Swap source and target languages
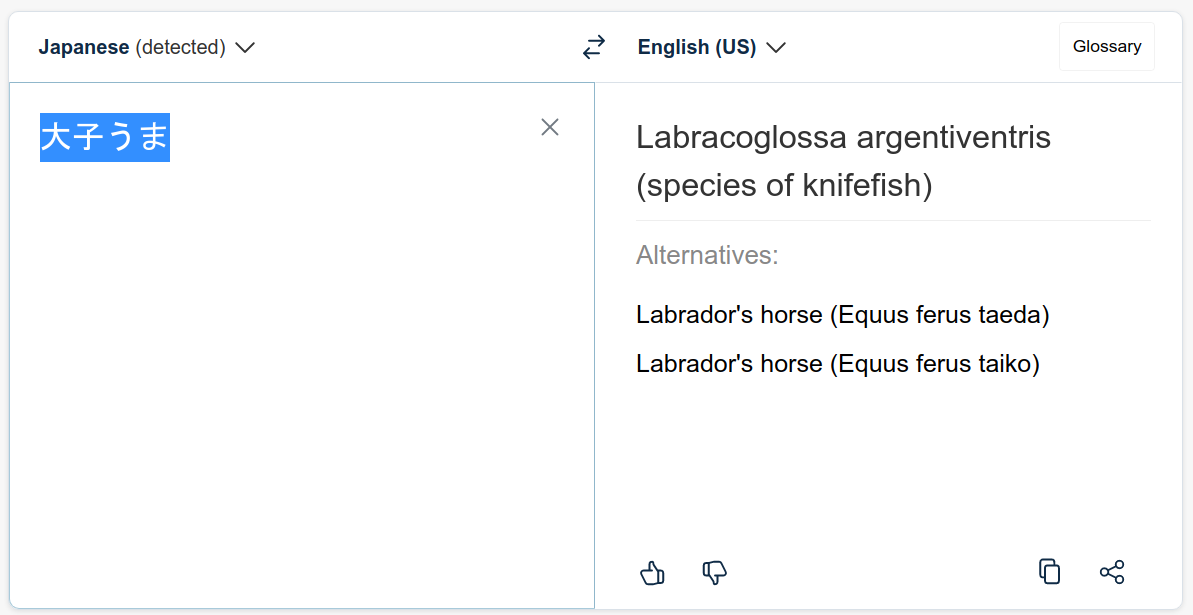The image size is (1193, 615). pos(594,47)
